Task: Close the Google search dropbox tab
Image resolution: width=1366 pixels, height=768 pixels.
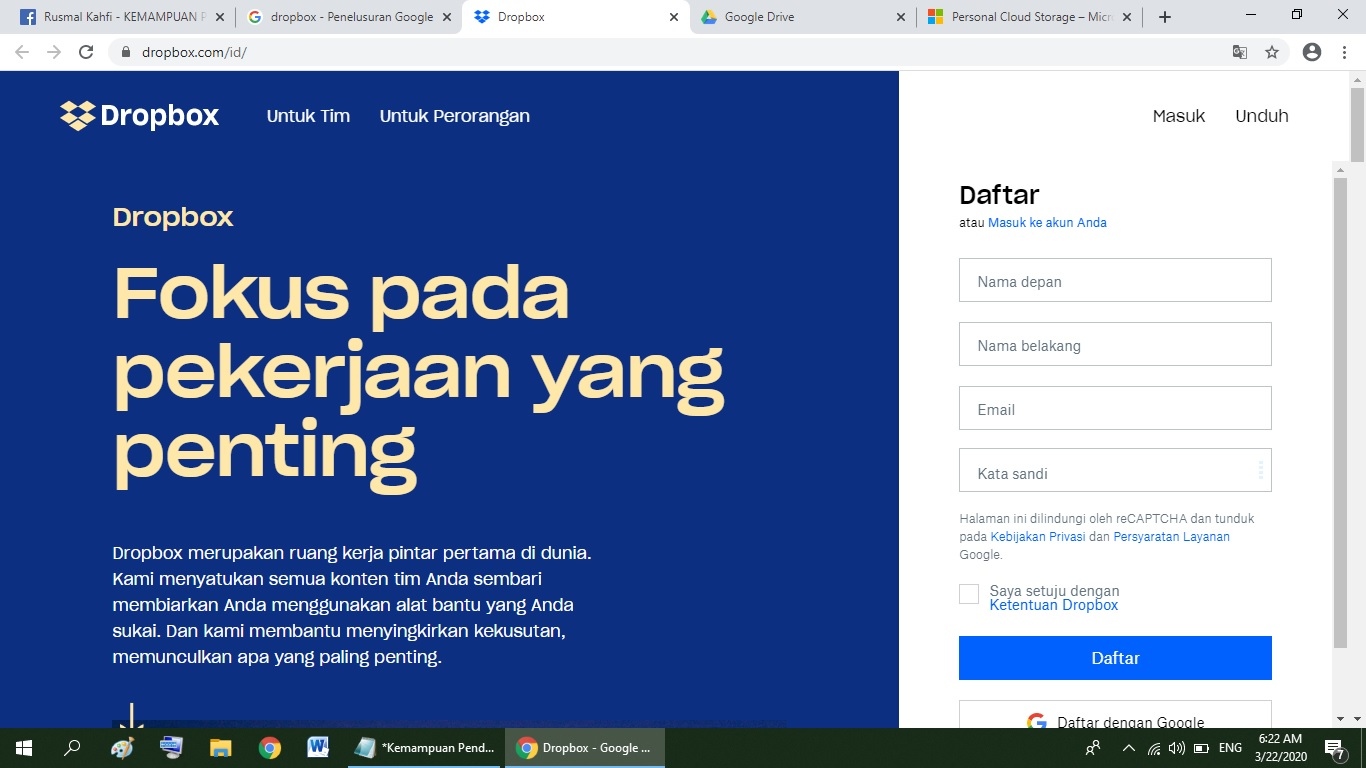Action: coord(447,17)
